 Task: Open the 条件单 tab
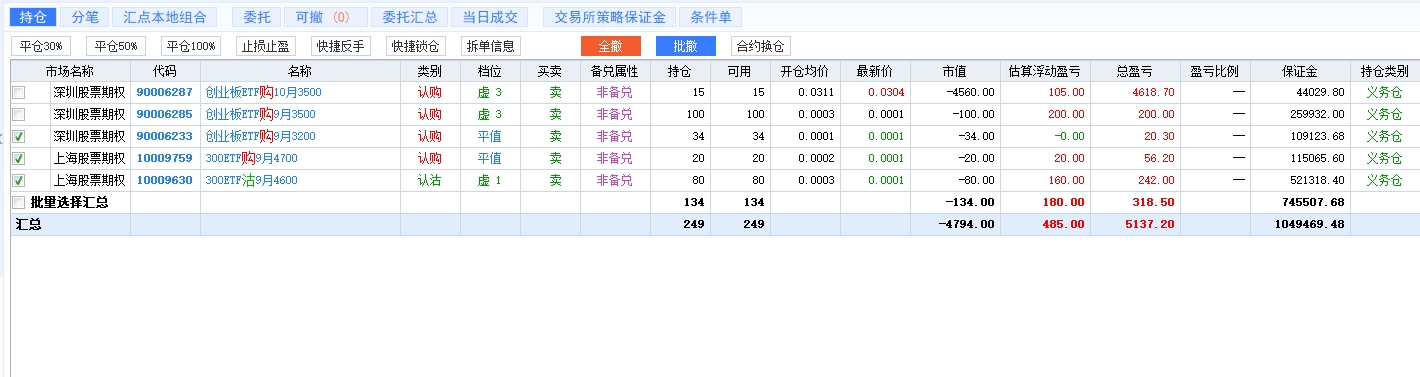click(711, 17)
